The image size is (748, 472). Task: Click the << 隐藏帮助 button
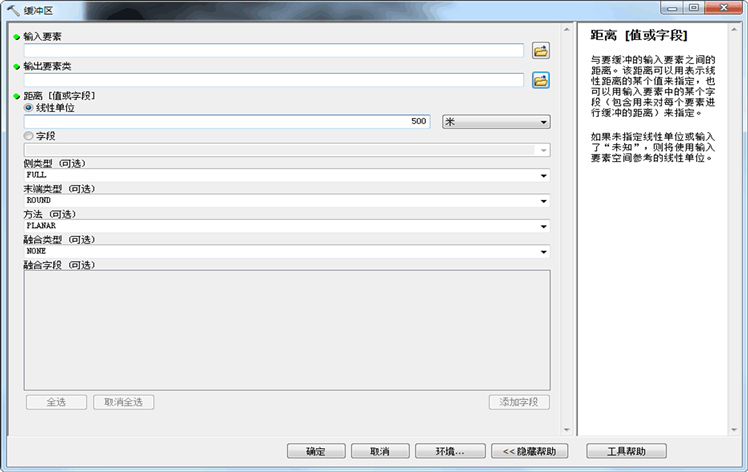click(x=530, y=451)
